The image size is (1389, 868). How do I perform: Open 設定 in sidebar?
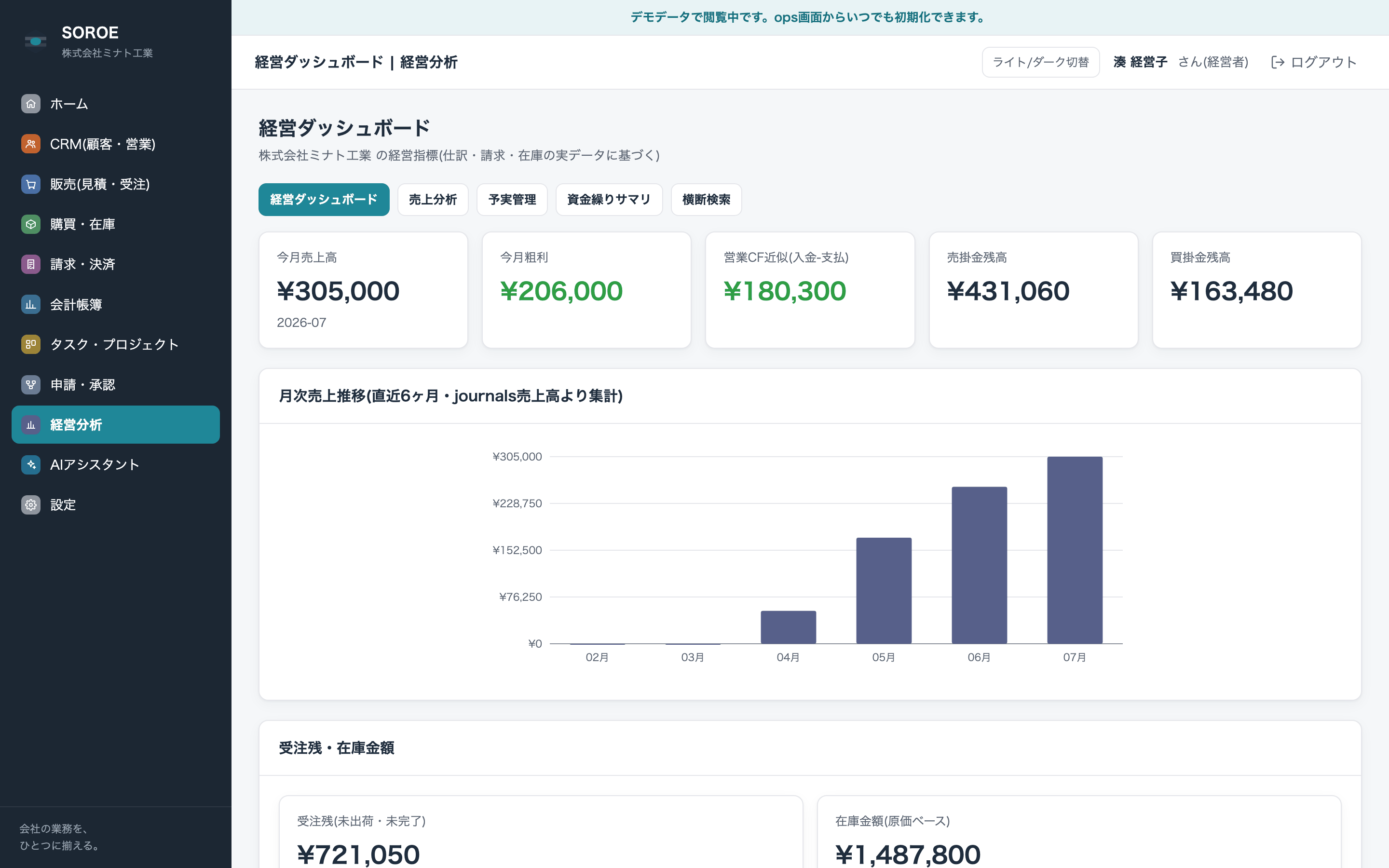[x=115, y=504]
